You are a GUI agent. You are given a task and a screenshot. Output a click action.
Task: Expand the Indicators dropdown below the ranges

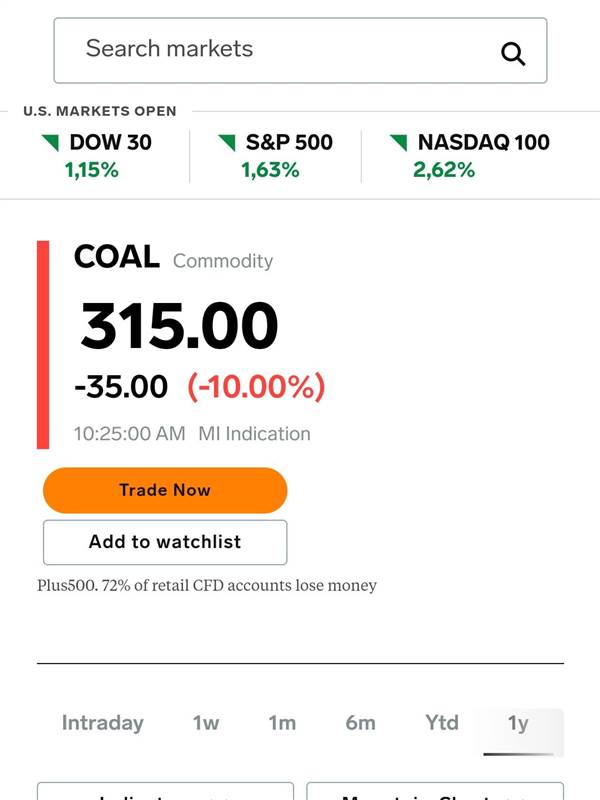click(165, 792)
